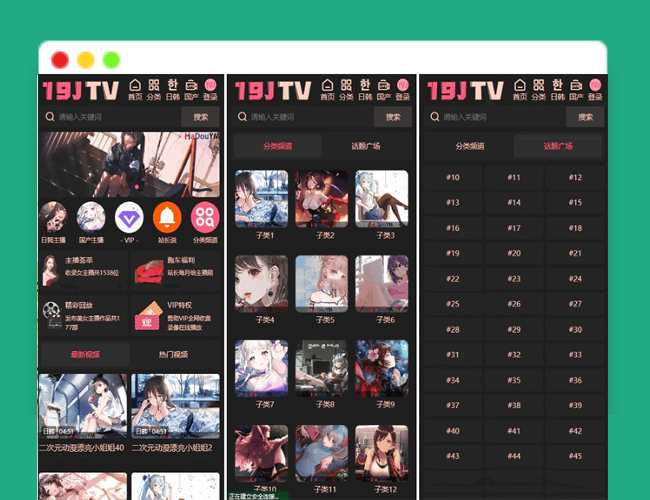Image resolution: width=650 pixels, height=500 pixels.
Task: Switch to the 热门视频 tab
Action: click(x=174, y=354)
